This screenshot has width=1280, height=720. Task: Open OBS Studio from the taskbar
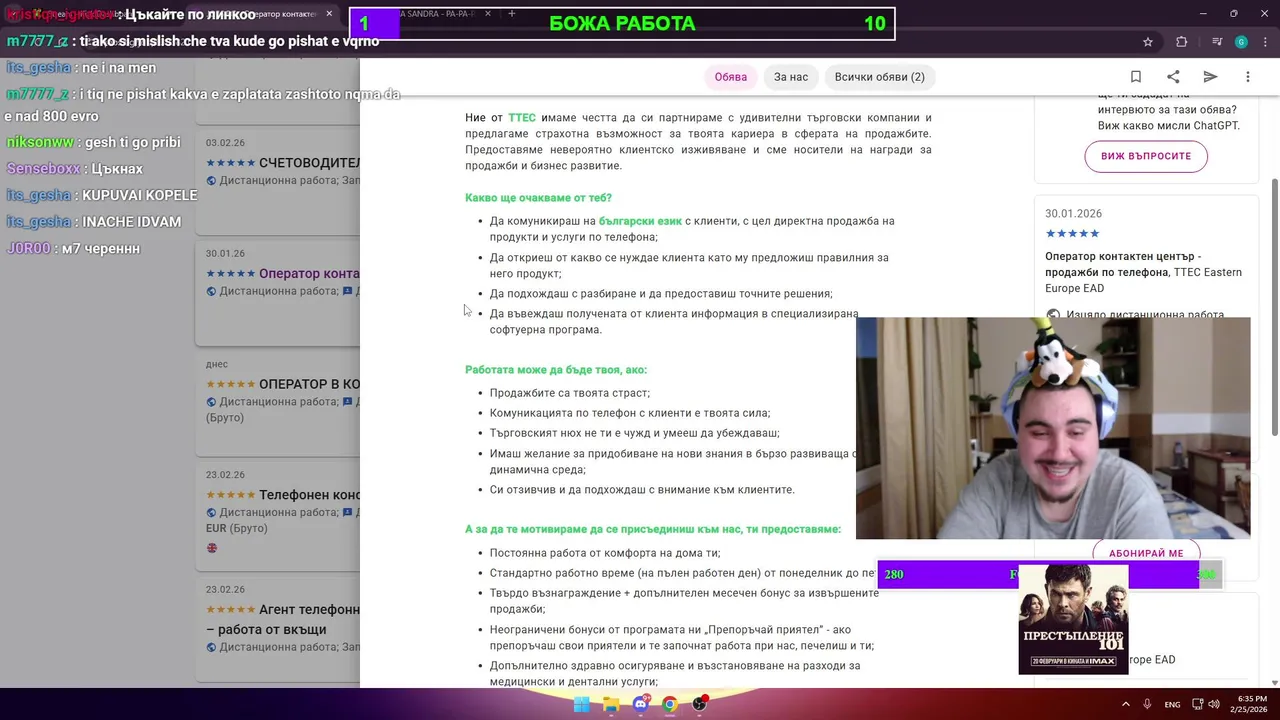[699, 704]
